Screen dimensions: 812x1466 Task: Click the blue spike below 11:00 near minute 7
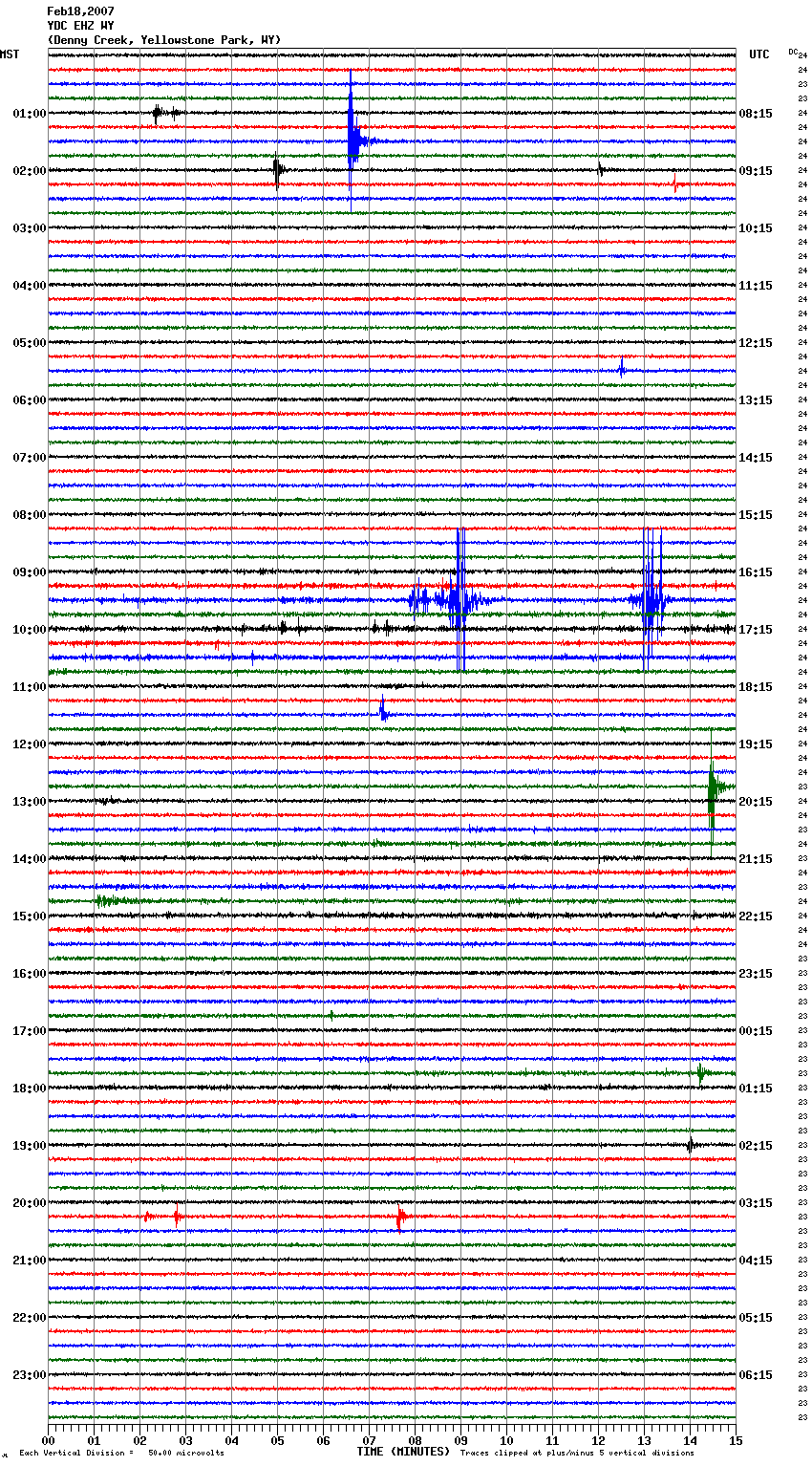tap(382, 710)
